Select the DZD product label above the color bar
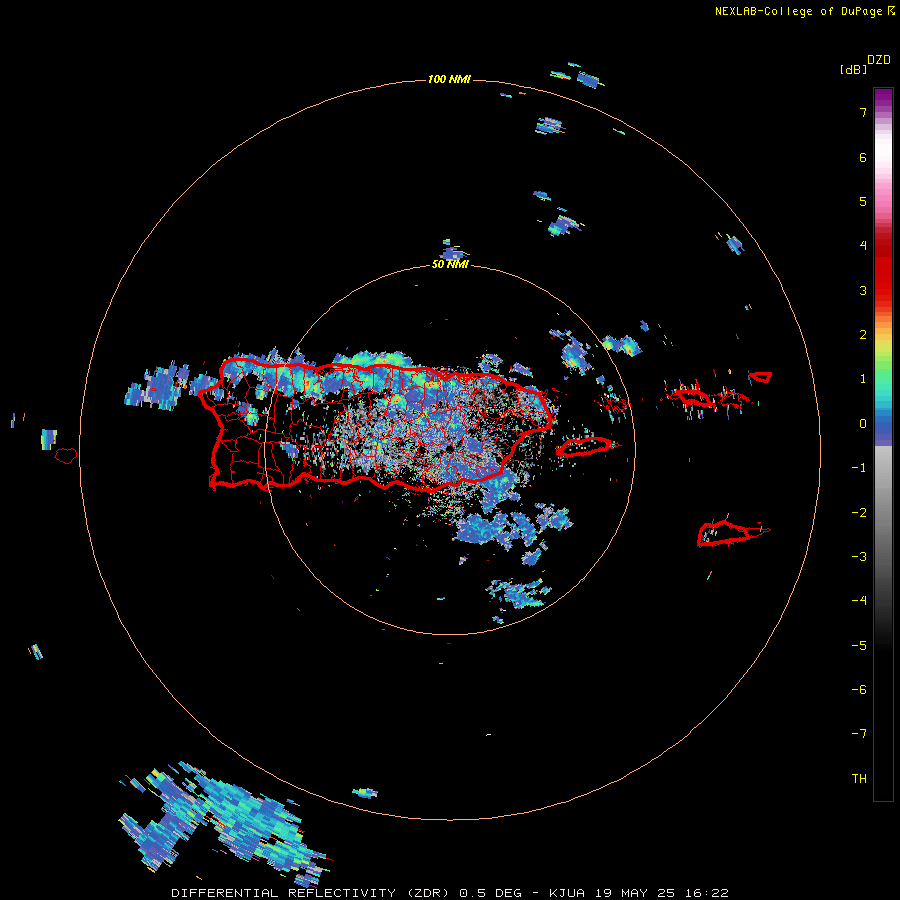Screen dimensions: 900x900 tap(879, 60)
